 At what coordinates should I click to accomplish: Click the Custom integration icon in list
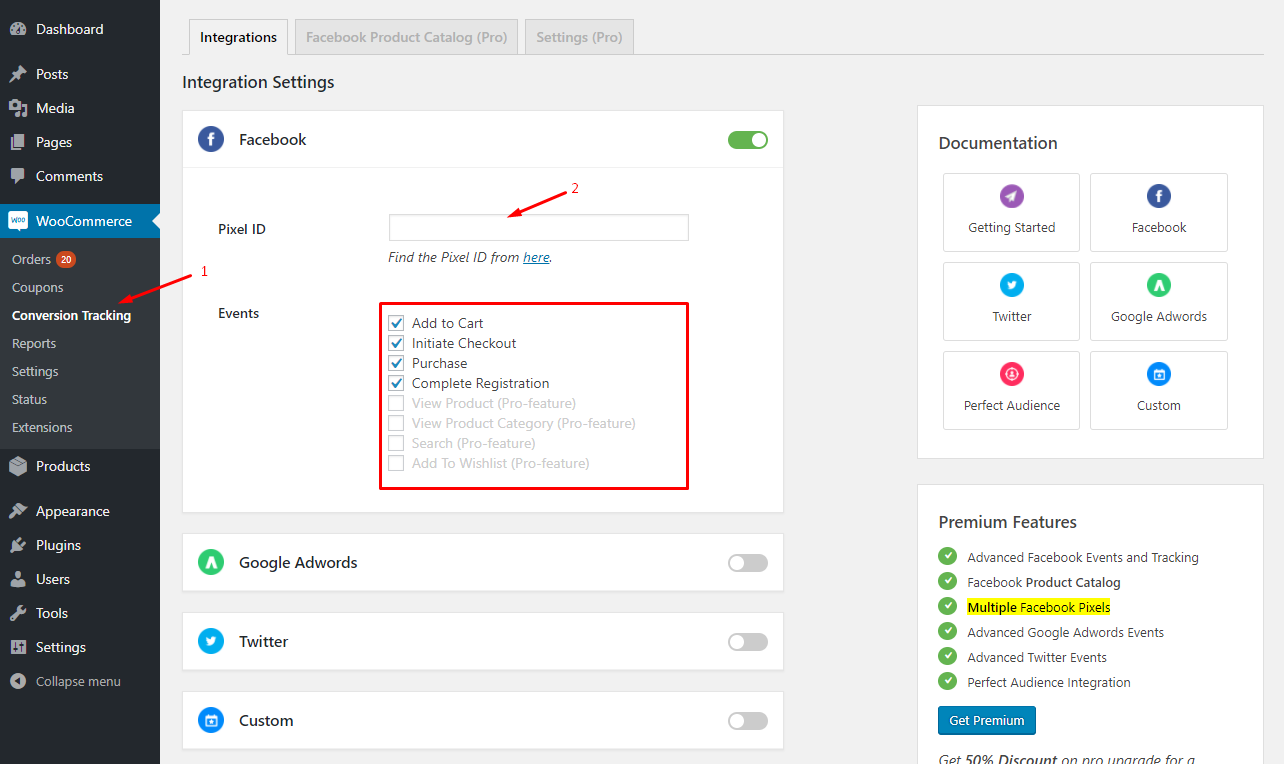pyautogui.click(x=211, y=720)
